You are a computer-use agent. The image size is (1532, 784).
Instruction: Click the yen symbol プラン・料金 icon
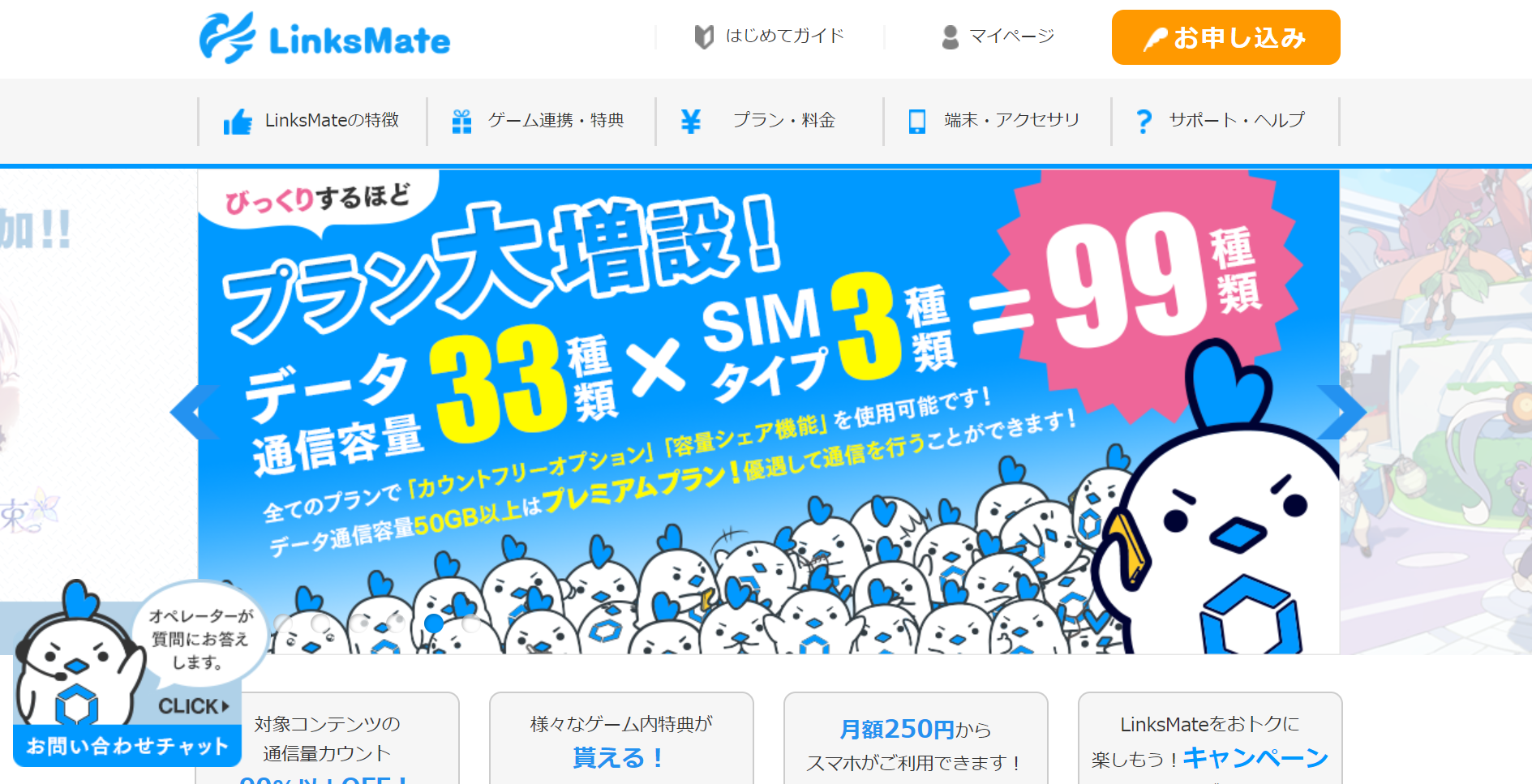point(690,122)
